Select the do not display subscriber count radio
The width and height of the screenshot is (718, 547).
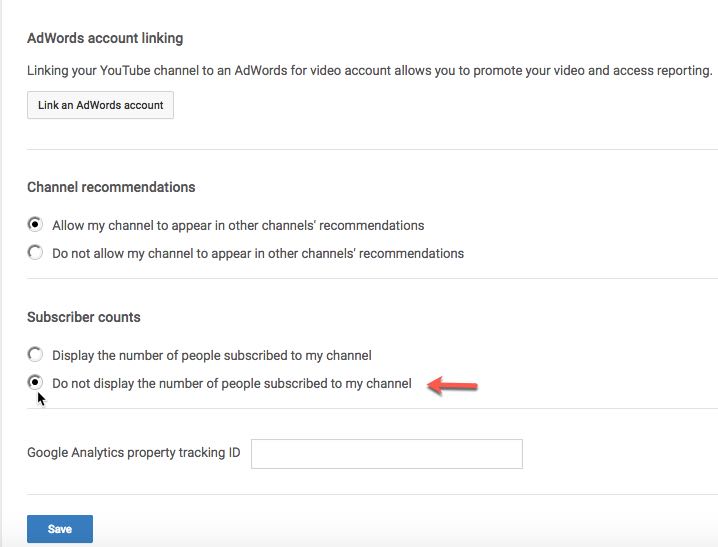[36, 383]
